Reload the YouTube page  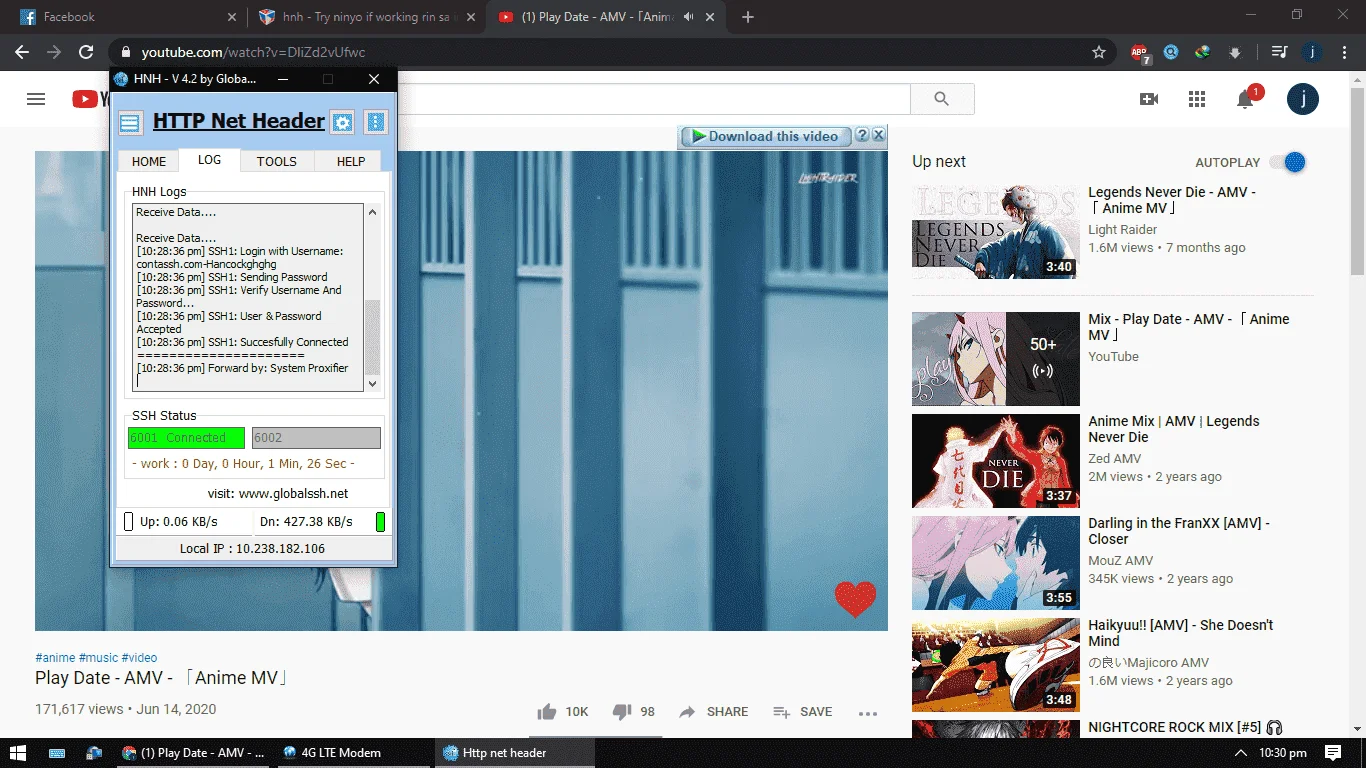[87, 52]
